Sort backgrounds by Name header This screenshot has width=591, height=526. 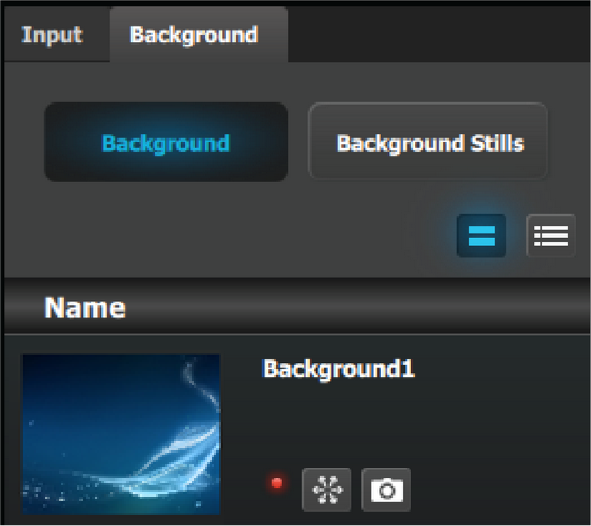[85, 307]
